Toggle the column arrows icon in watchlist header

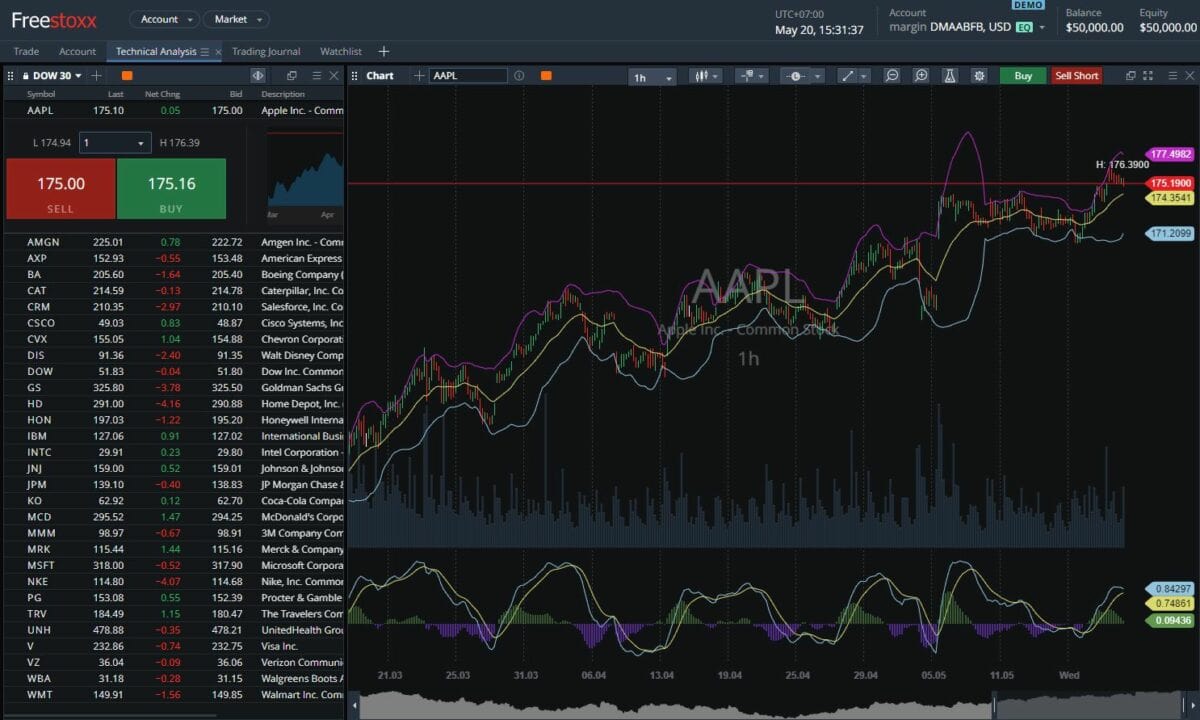tap(258, 75)
